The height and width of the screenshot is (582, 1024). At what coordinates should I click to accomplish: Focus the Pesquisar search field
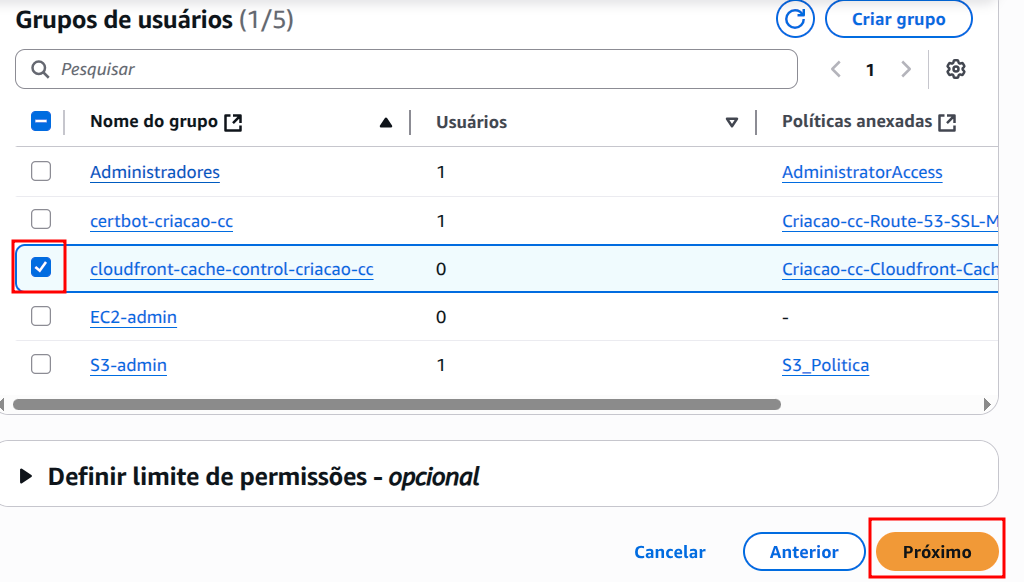pos(420,69)
